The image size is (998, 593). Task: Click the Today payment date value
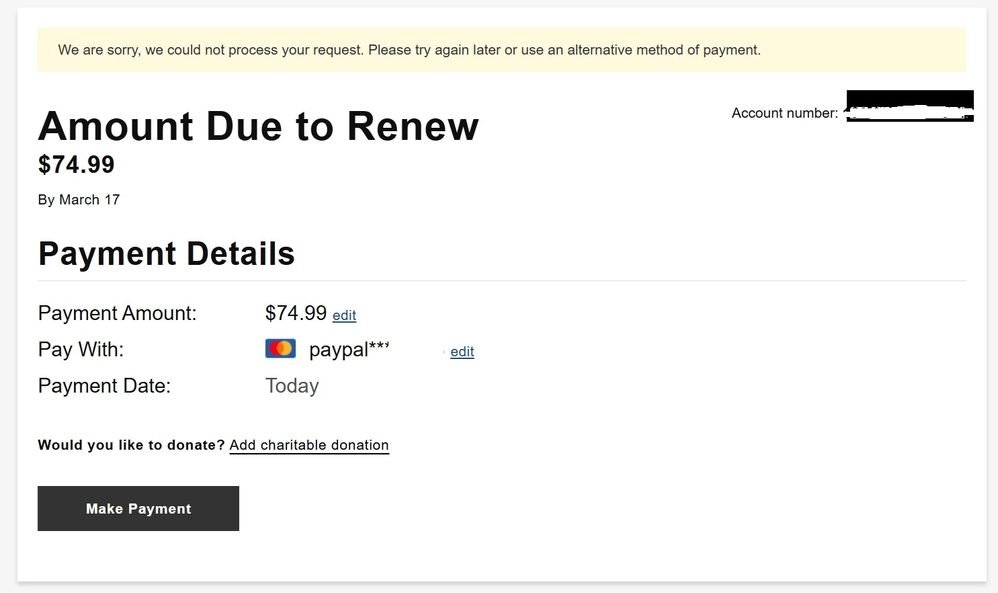292,386
